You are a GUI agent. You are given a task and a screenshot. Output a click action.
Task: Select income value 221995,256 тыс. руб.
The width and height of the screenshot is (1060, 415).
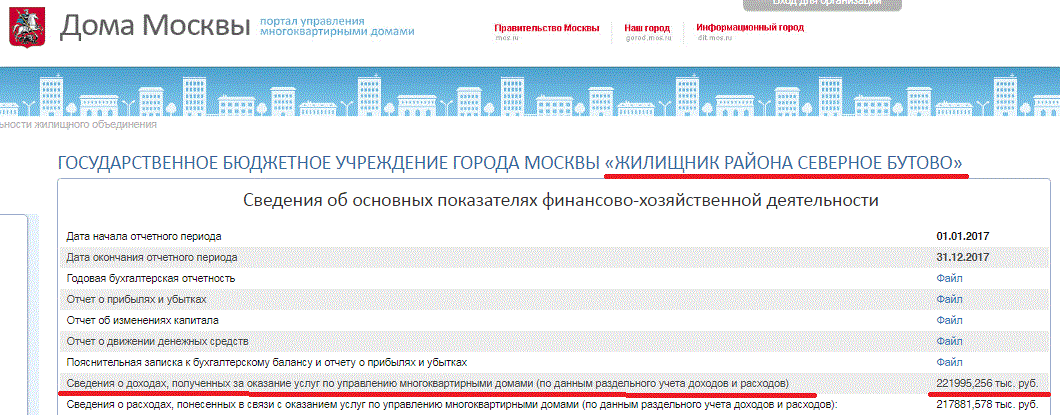987,383
